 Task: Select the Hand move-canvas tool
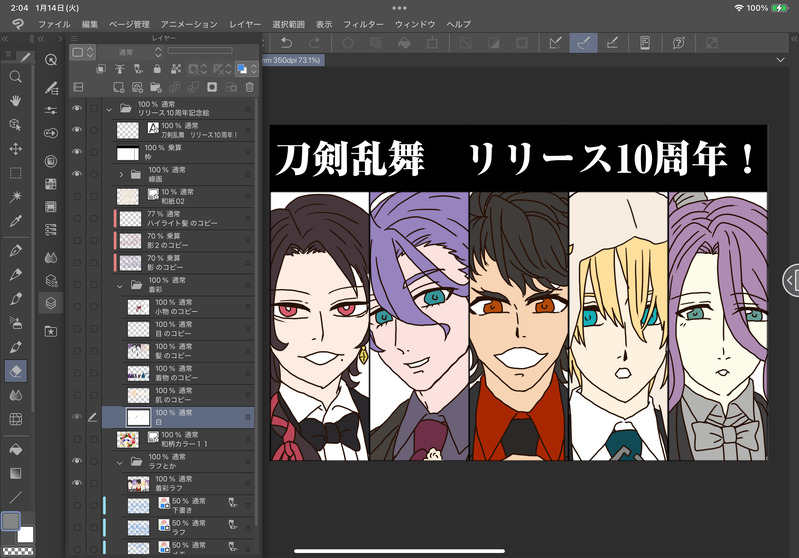click(15, 100)
